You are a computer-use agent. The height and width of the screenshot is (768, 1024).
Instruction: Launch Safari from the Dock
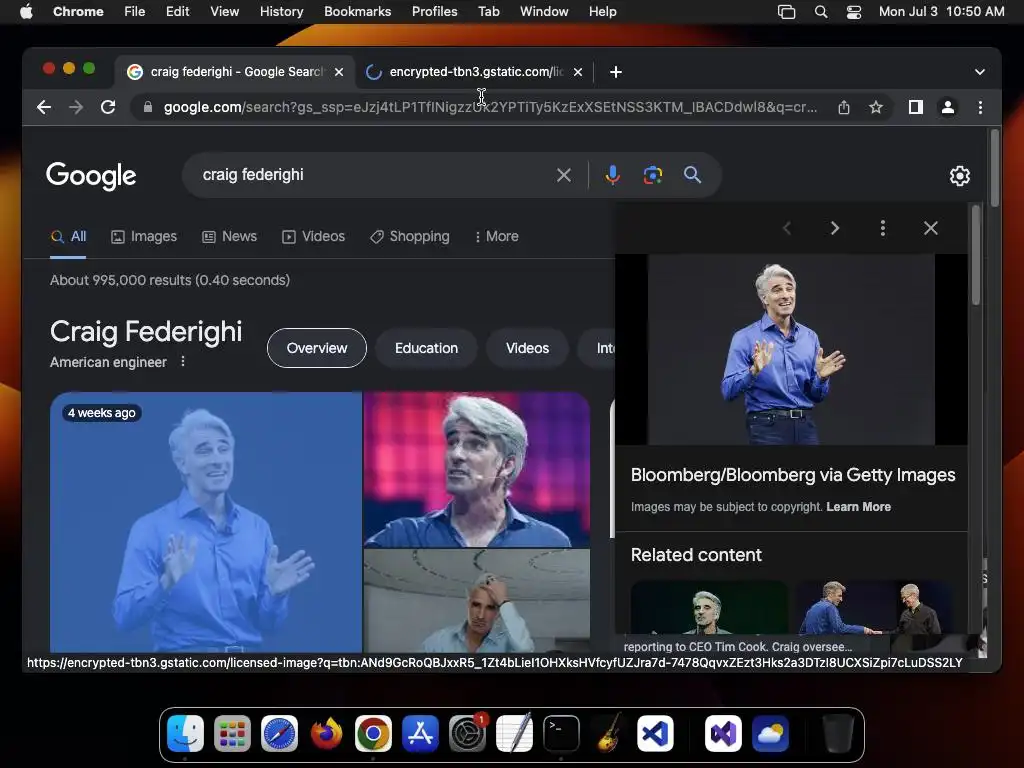coord(280,733)
